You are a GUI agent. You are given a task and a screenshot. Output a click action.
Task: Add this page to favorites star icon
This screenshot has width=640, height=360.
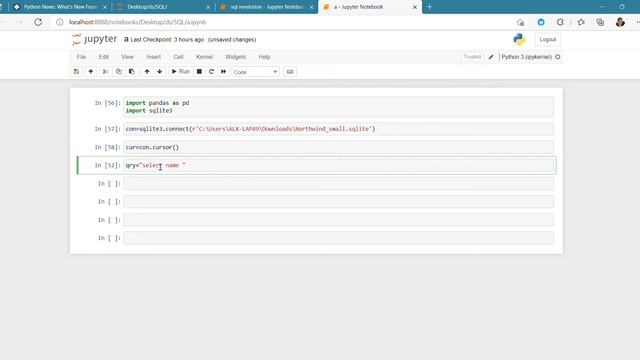click(x=520, y=22)
